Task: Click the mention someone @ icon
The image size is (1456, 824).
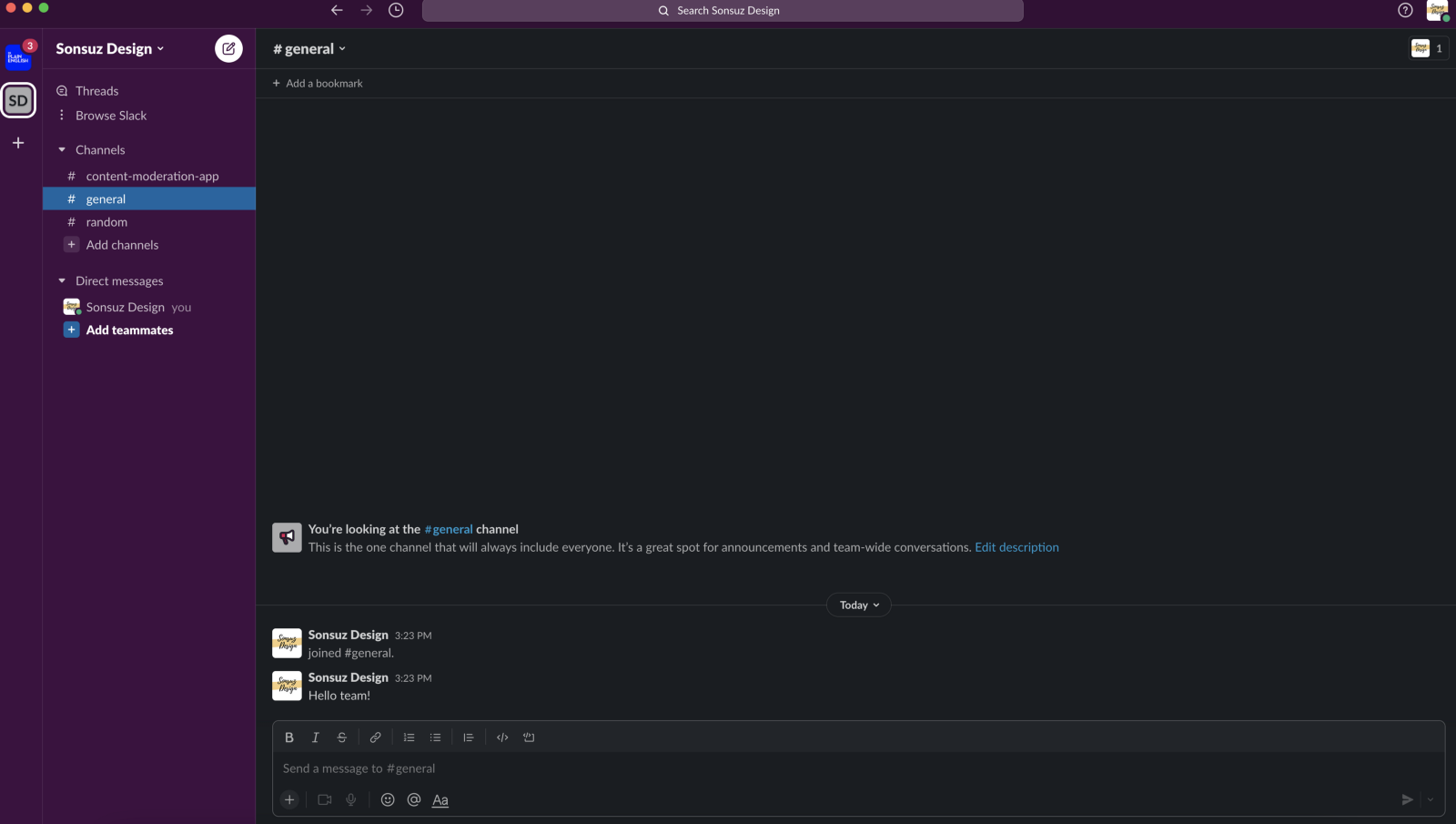Action: [x=414, y=799]
